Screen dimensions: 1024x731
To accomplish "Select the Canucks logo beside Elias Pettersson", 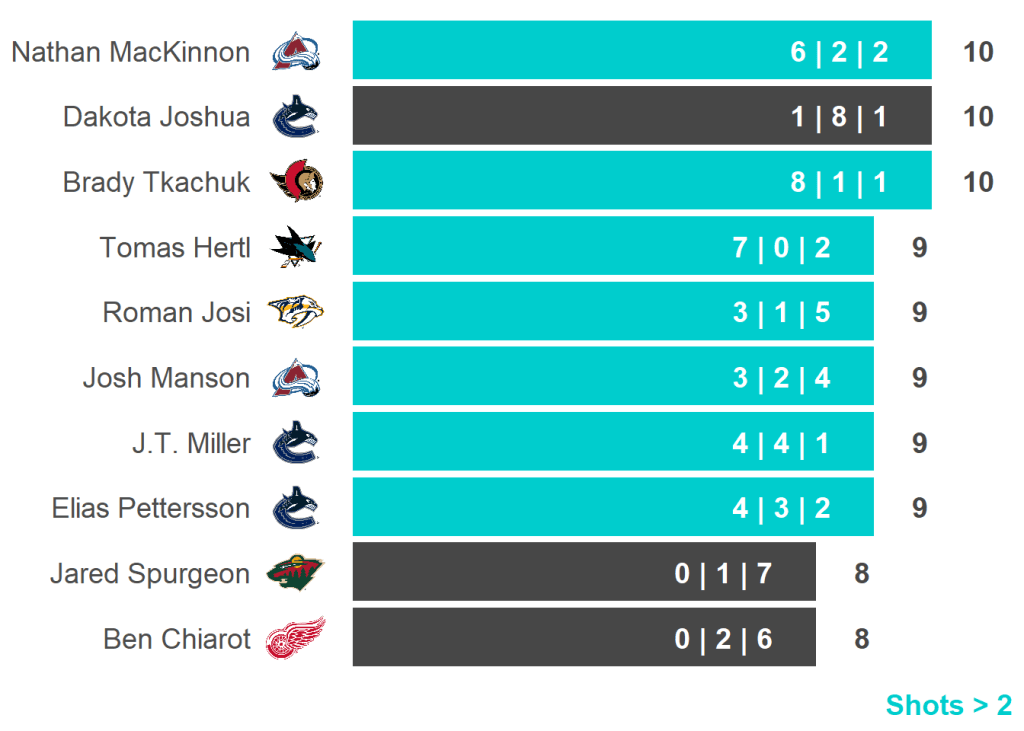I will pos(296,508).
